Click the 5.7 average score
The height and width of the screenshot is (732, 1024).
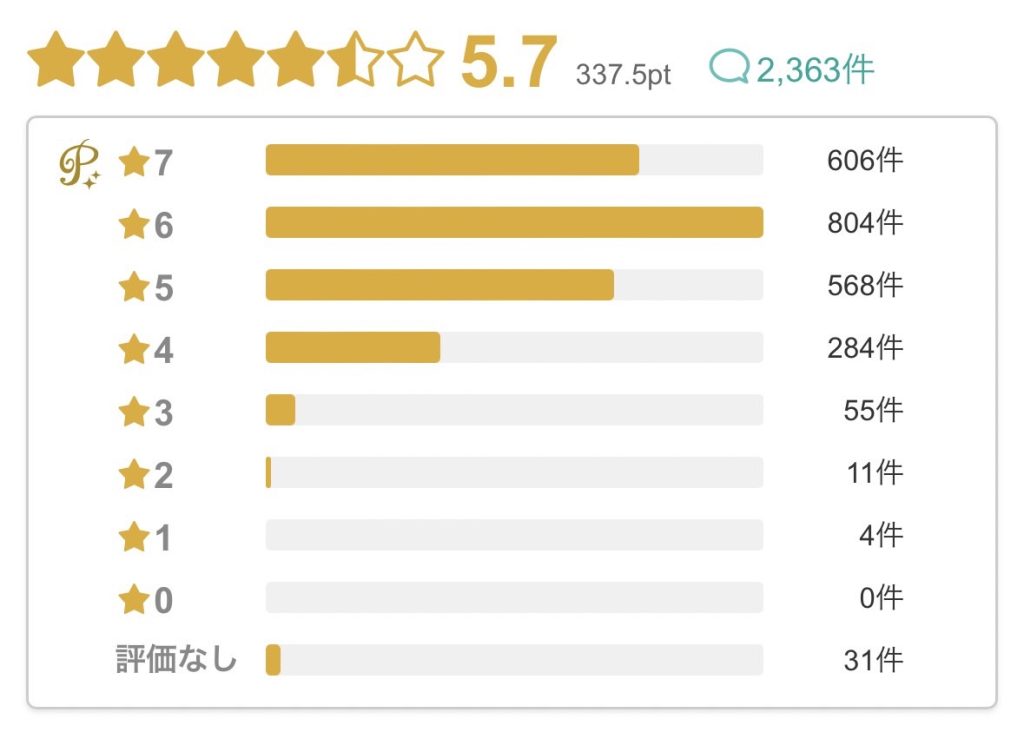509,62
